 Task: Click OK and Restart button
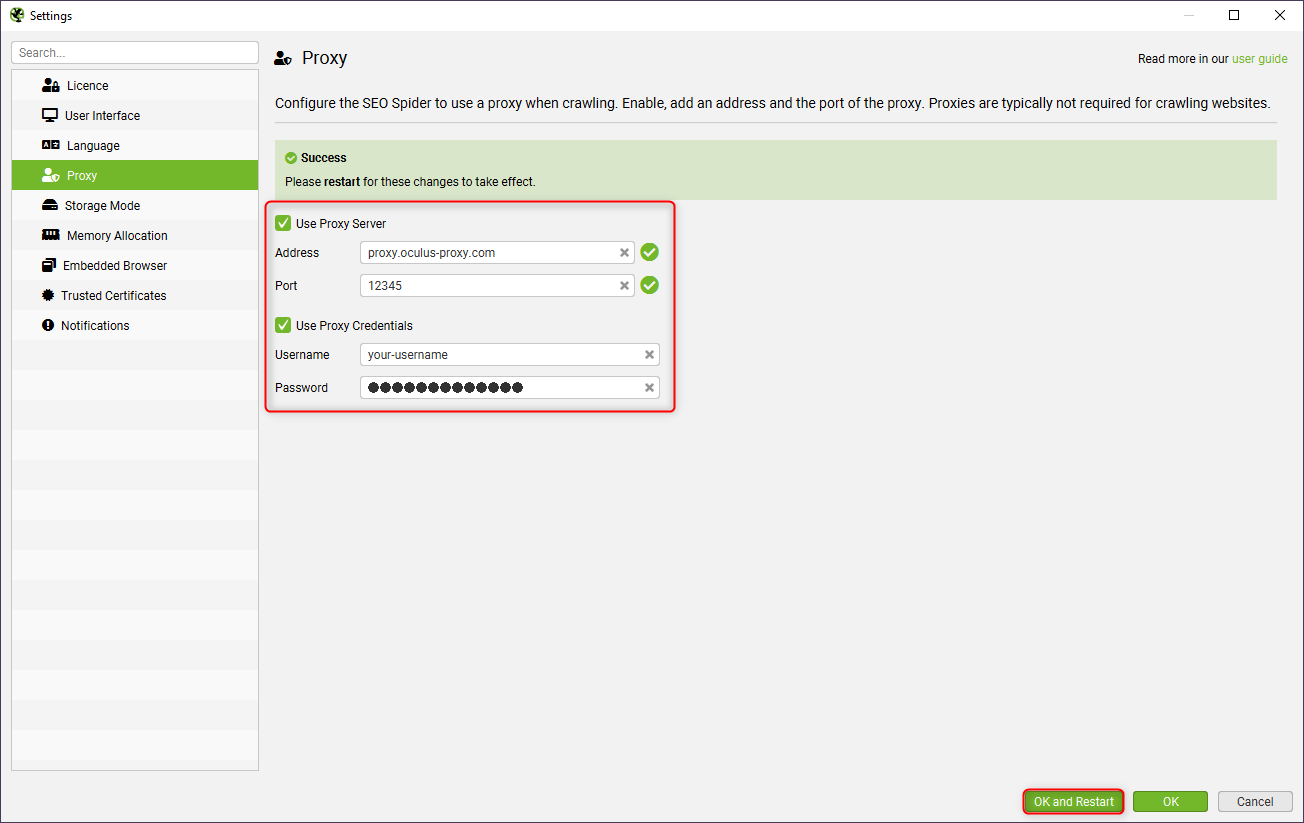1074,801
